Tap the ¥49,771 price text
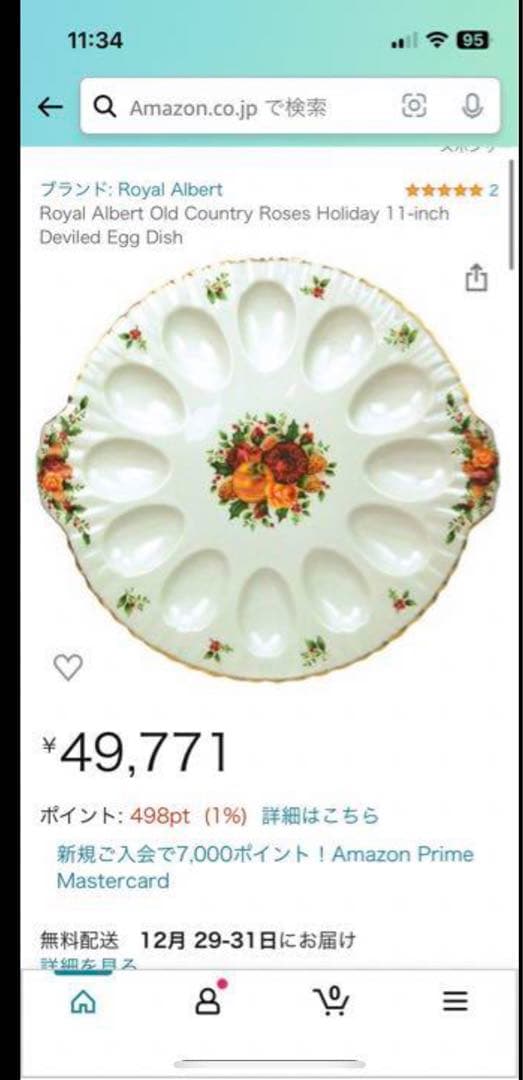 point(134,752)
